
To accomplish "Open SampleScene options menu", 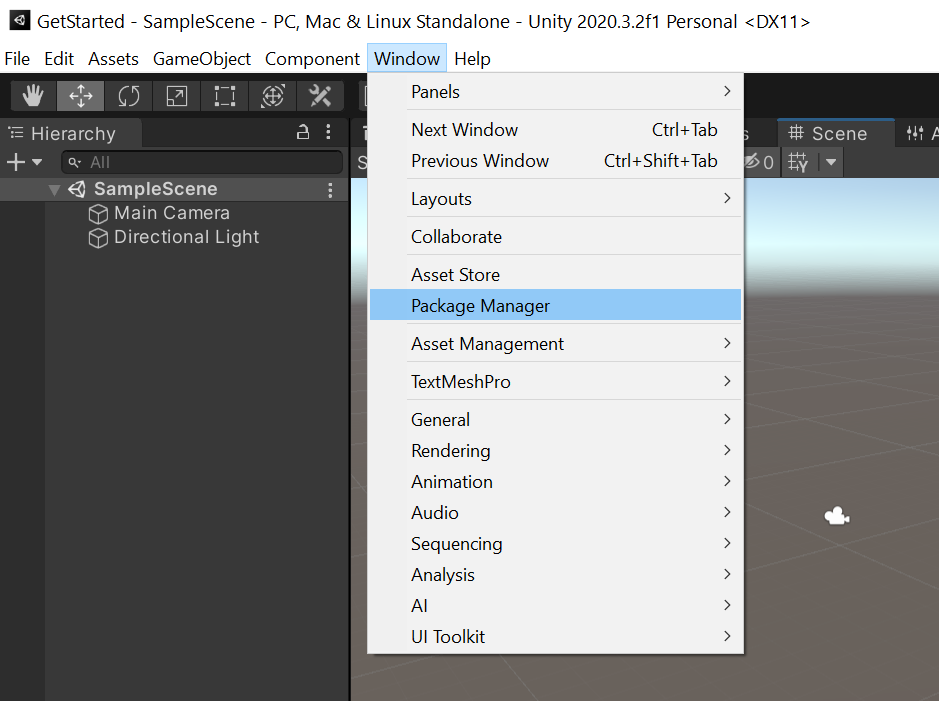I will 330,190.
